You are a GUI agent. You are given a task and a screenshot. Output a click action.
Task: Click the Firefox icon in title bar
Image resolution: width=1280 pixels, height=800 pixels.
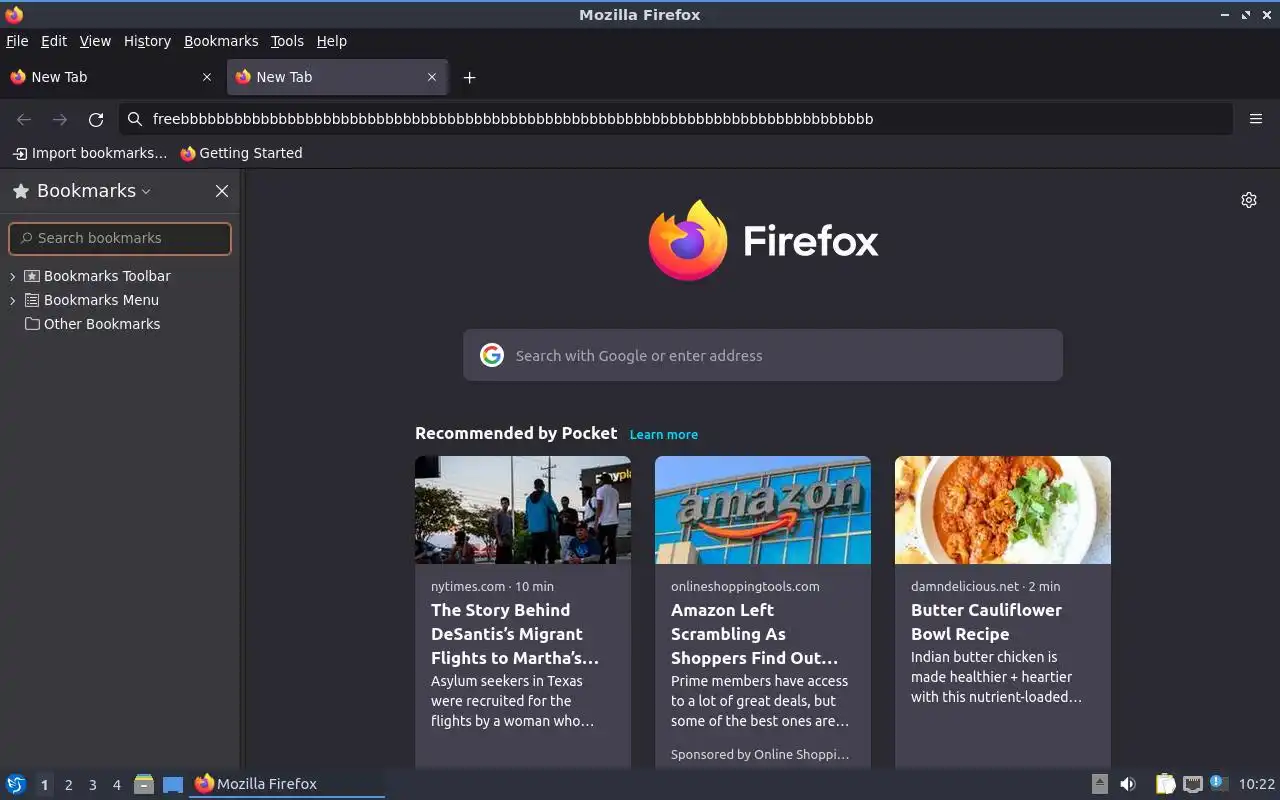click(x=14, y=14)
